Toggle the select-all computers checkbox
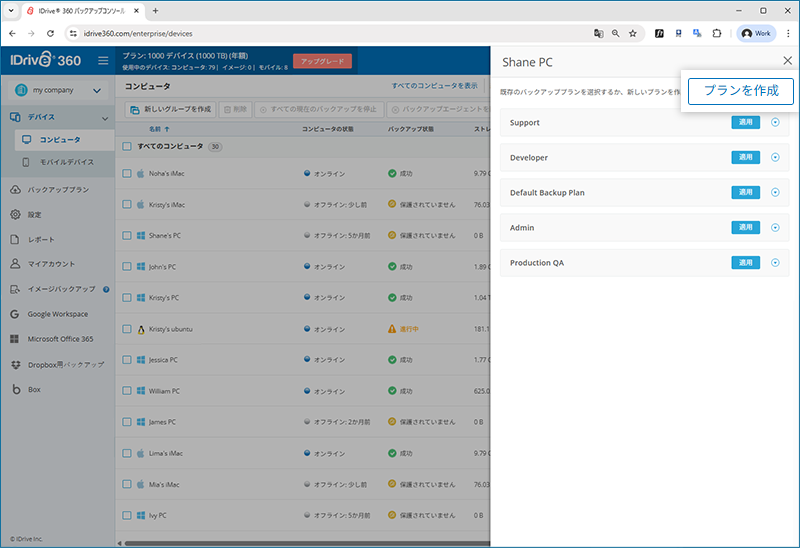The height and width of the screenshot is (548, 800). coord(127,146)
